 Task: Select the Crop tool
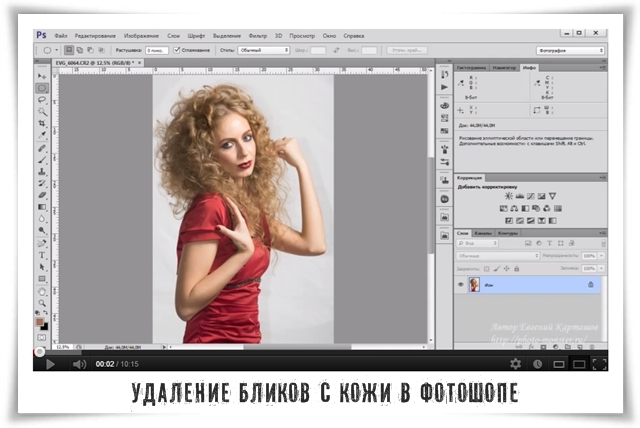42,123
